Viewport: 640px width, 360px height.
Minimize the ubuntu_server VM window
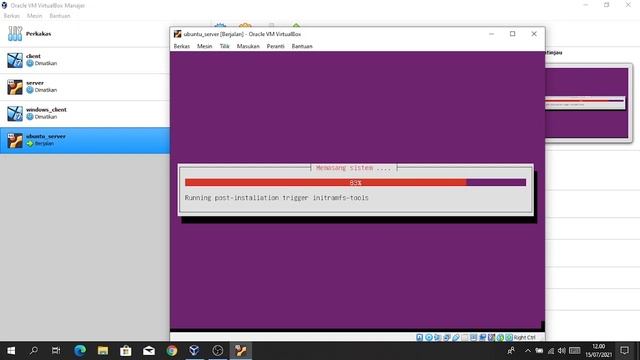pyautogui.click(x=491, y=34)
